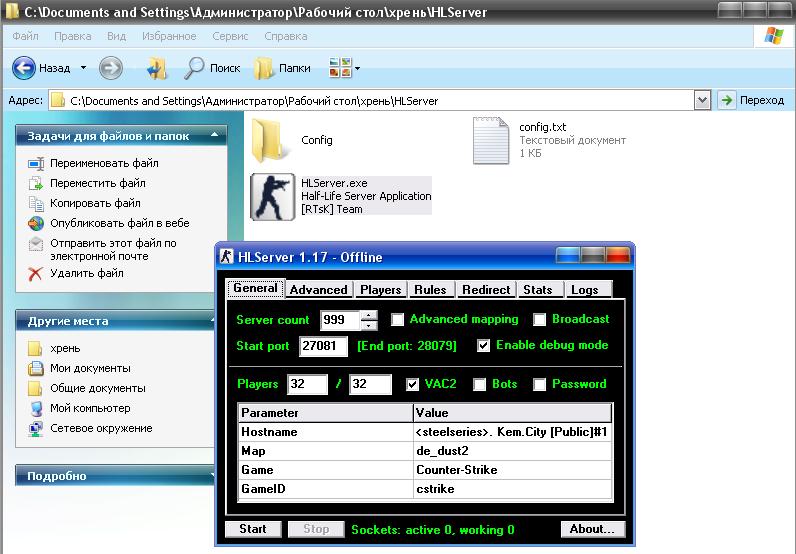796x554 pixels.
Task: Open the Избранное menu
Action: [x=169, y=36]
